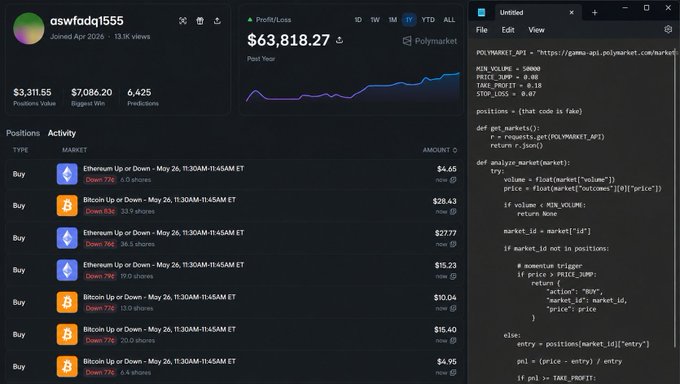
Task: Open Bitcoin Up or Down market, 6.4 shares
Action: point(160,361)
